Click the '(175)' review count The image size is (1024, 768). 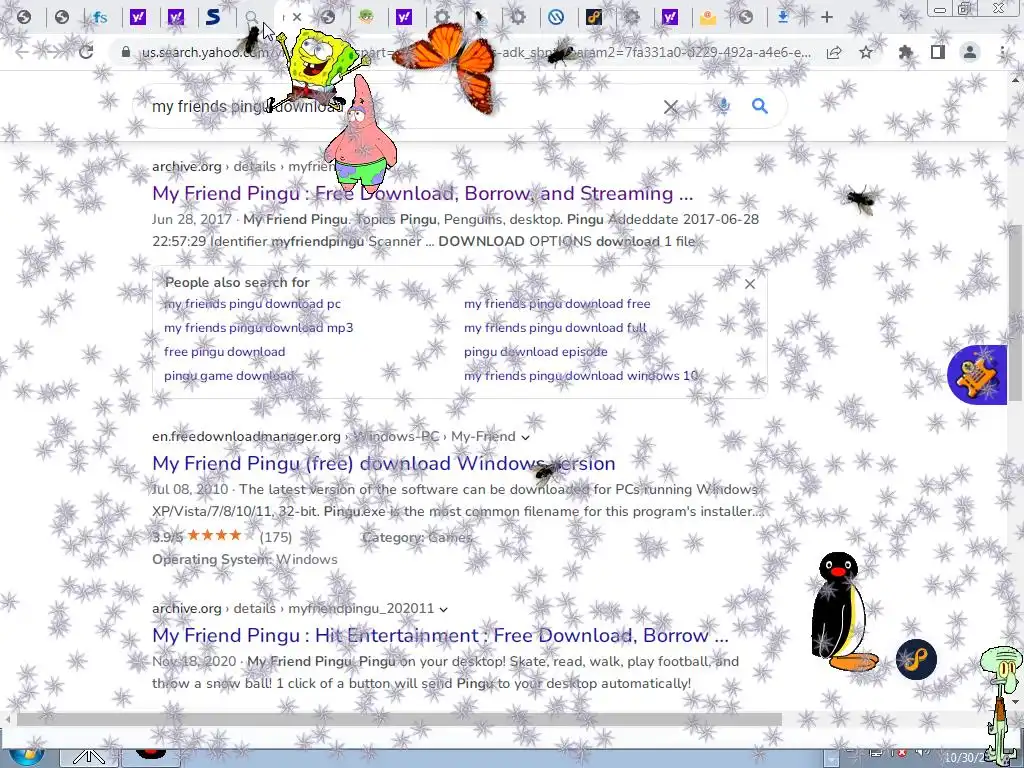[x=276, y=537]
